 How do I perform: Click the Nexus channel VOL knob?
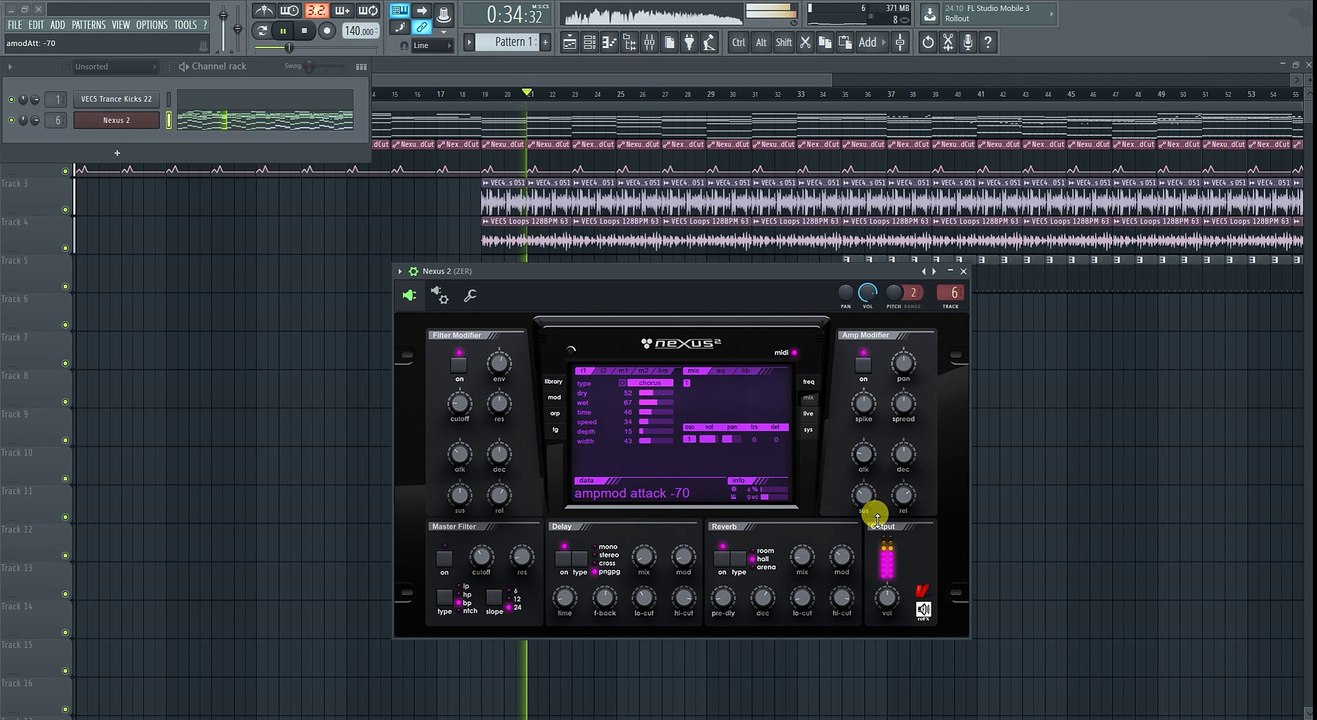coord(867,293)
